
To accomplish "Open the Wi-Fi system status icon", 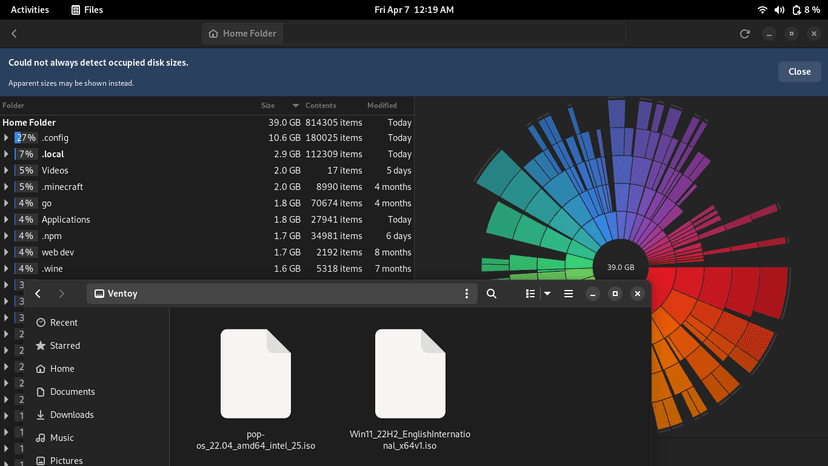I will (x=763, y=10).
